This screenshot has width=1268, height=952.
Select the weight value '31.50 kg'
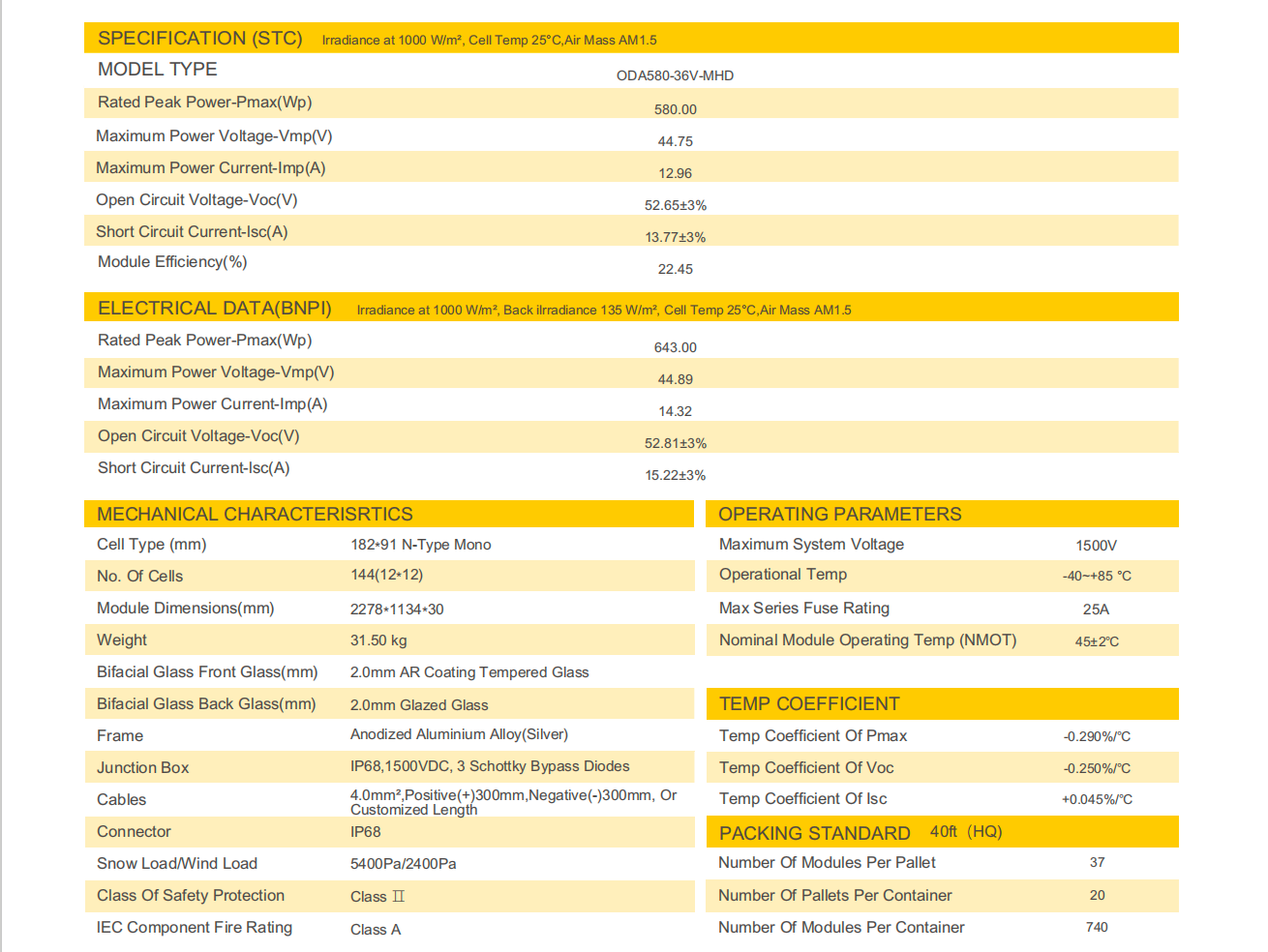coord(378,640)
